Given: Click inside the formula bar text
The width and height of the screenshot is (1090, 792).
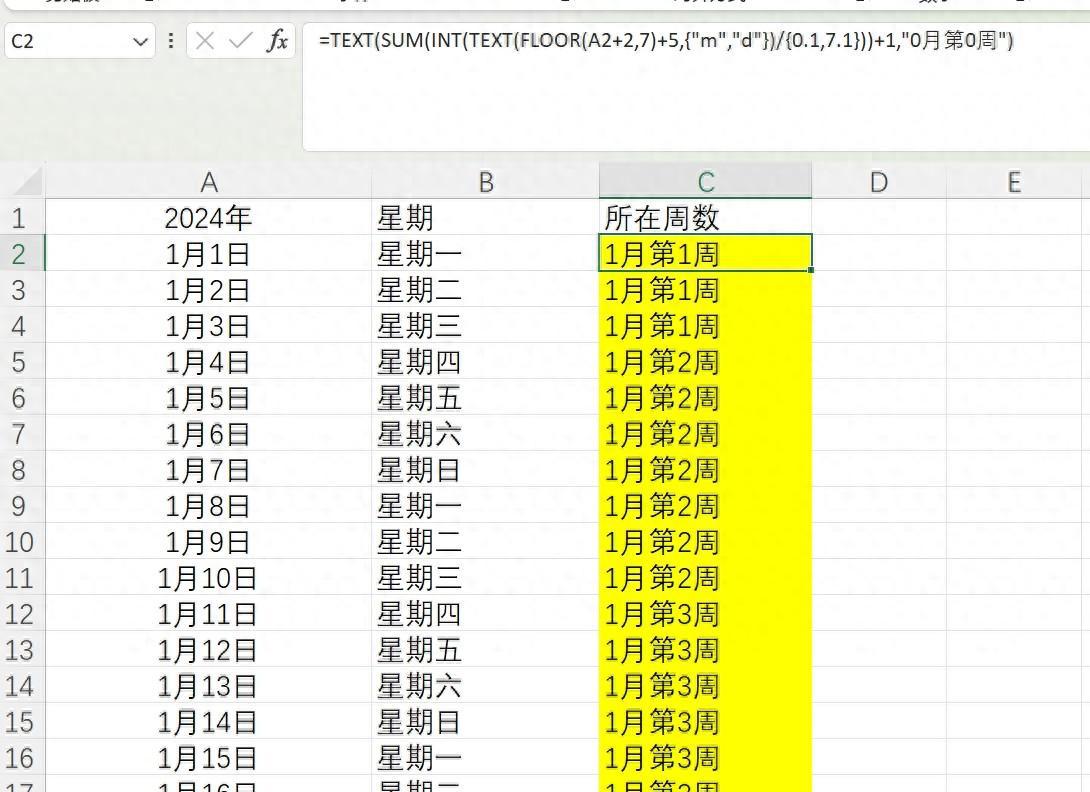Looking at the screenshot, I should click(665, 40).
